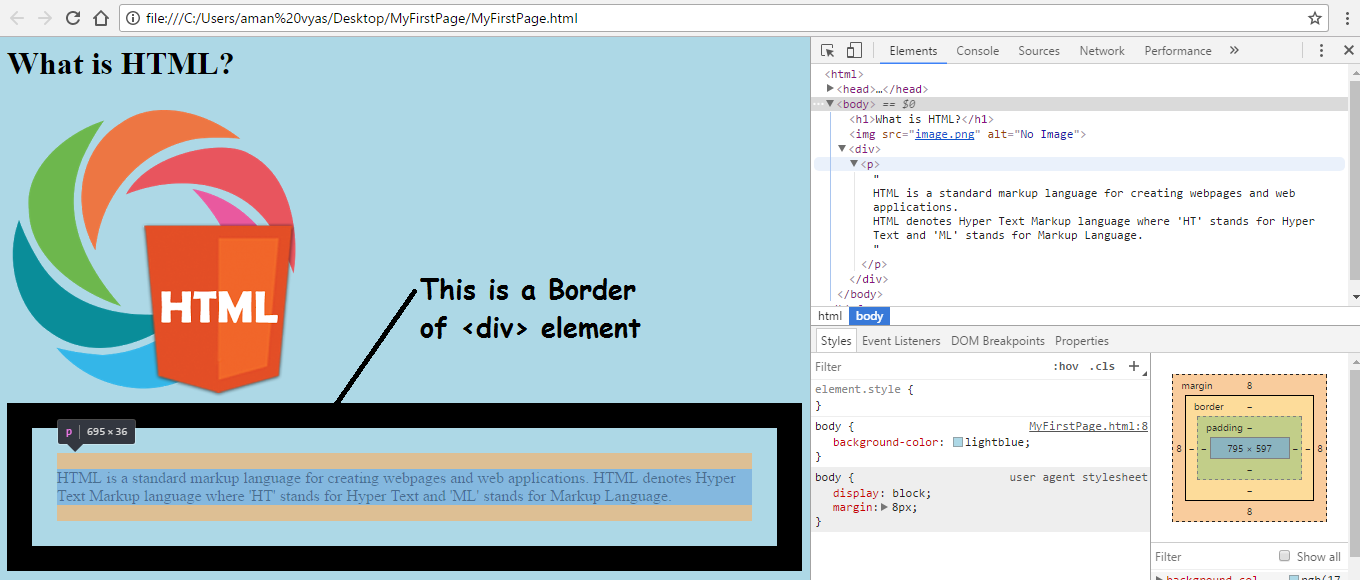Reload the page with the refresh icon
Screen dimensions: 1360x580
point(71,17)
